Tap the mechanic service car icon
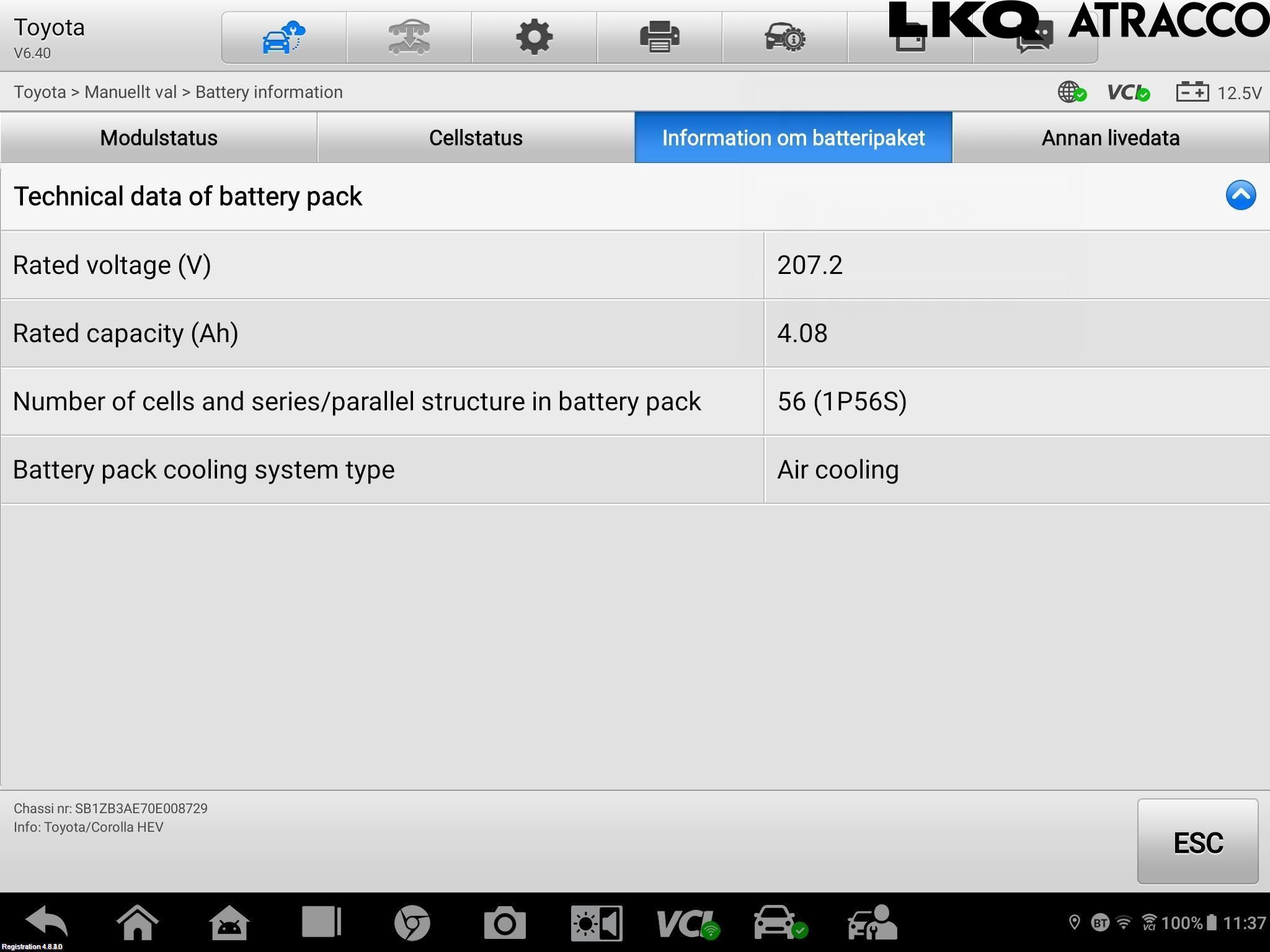Image resolution: width=1270 pixels, height=952 pixels. pos(871,922)
